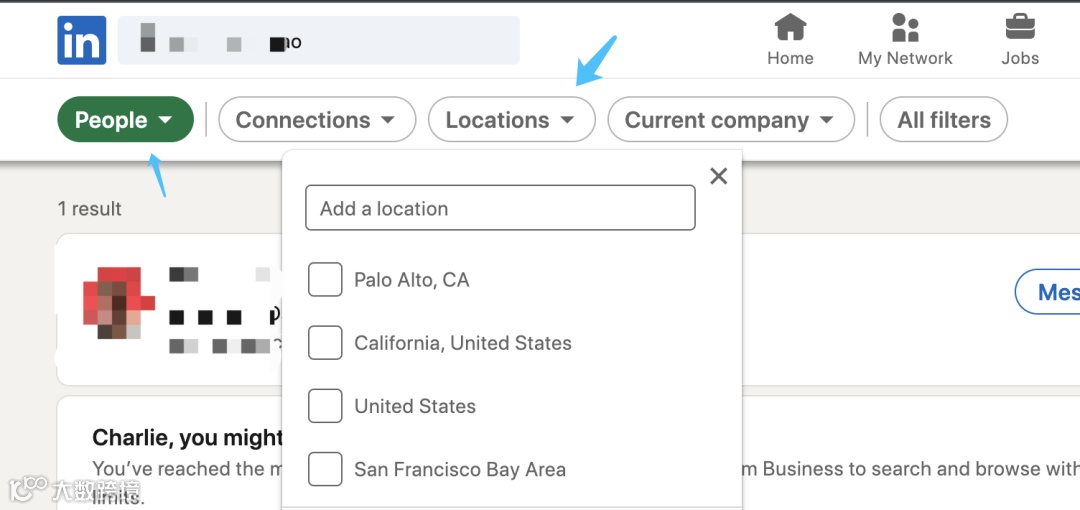Expand the Connections filter dropdown

pos(316,120)
